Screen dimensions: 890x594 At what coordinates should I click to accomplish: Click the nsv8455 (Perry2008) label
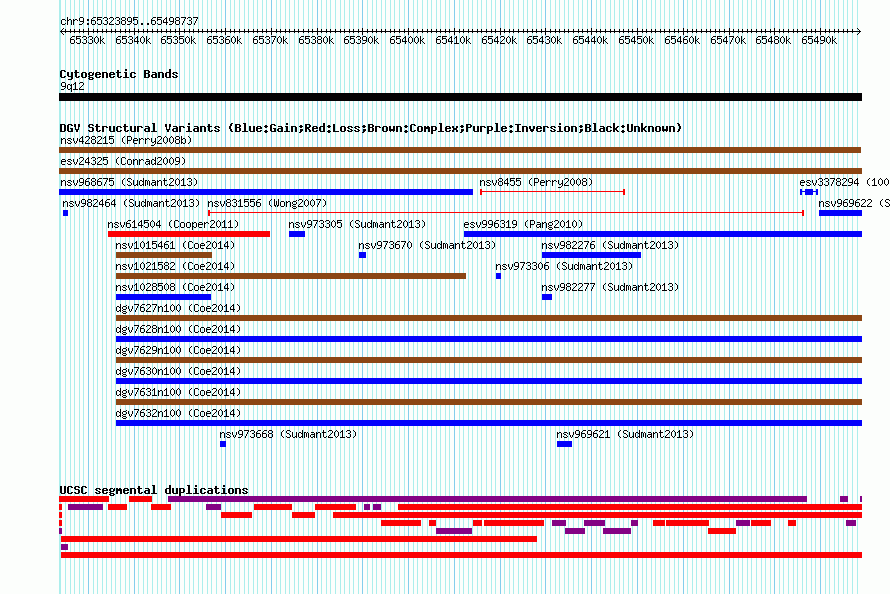pos(536,182)
